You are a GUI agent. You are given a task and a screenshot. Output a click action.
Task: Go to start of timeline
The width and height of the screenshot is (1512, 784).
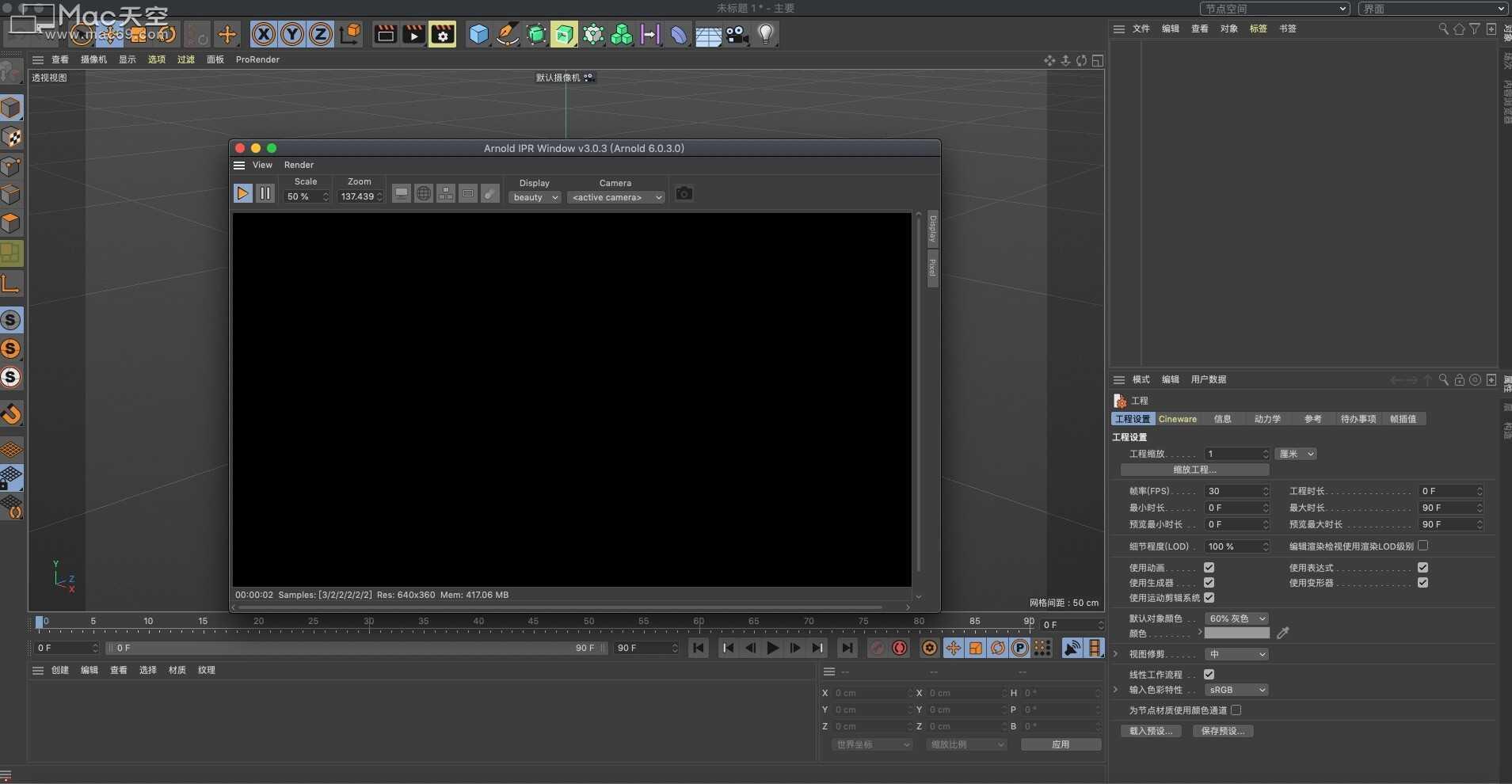(698, 648)
